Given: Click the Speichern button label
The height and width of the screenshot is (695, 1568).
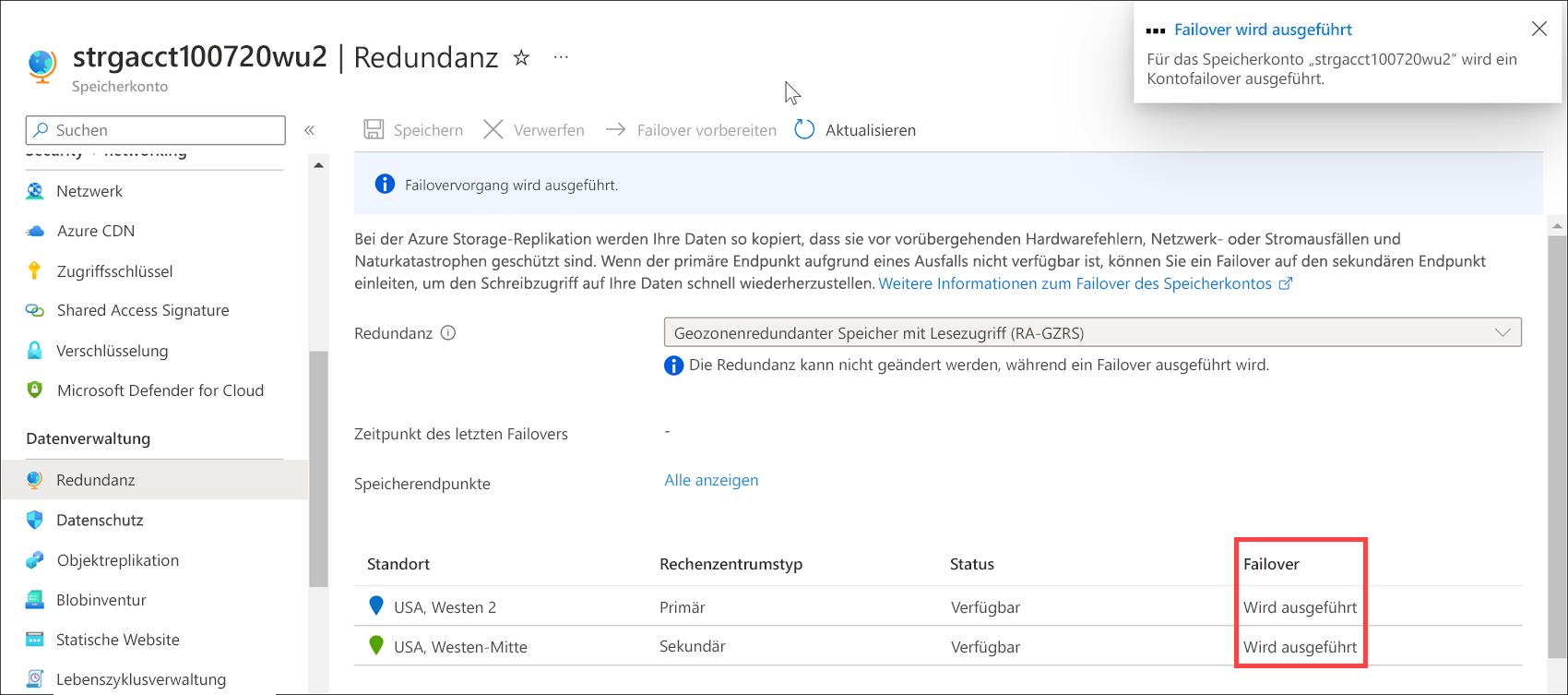Looking at the screenshot, I should (x=428, y=130).
